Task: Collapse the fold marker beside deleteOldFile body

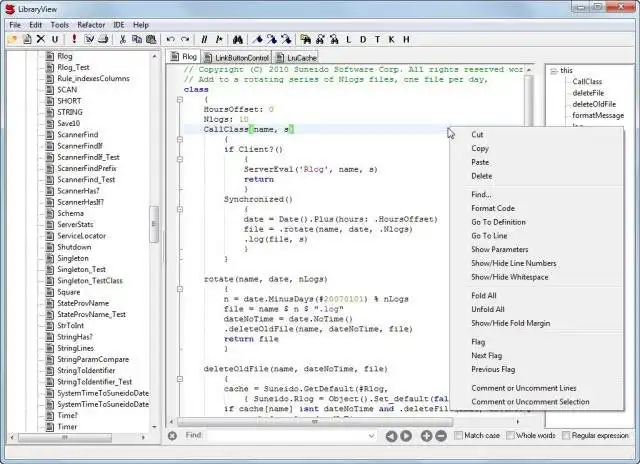Action: 180,379
